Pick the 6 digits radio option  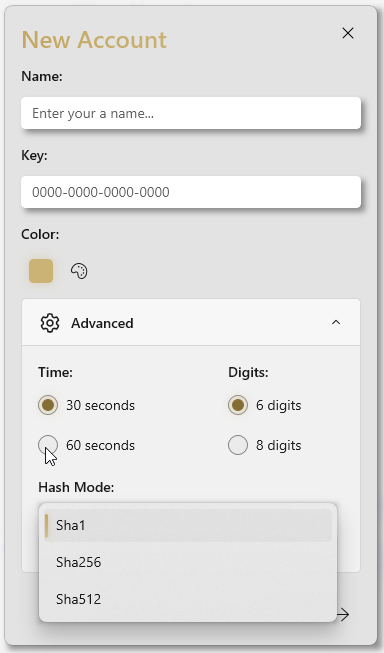pyautogui.click(x=238, y=405)
